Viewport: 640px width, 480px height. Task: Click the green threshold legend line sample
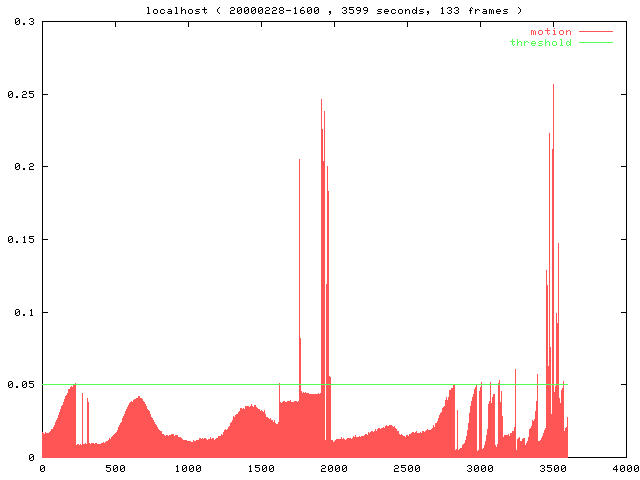tap(594, 43)
